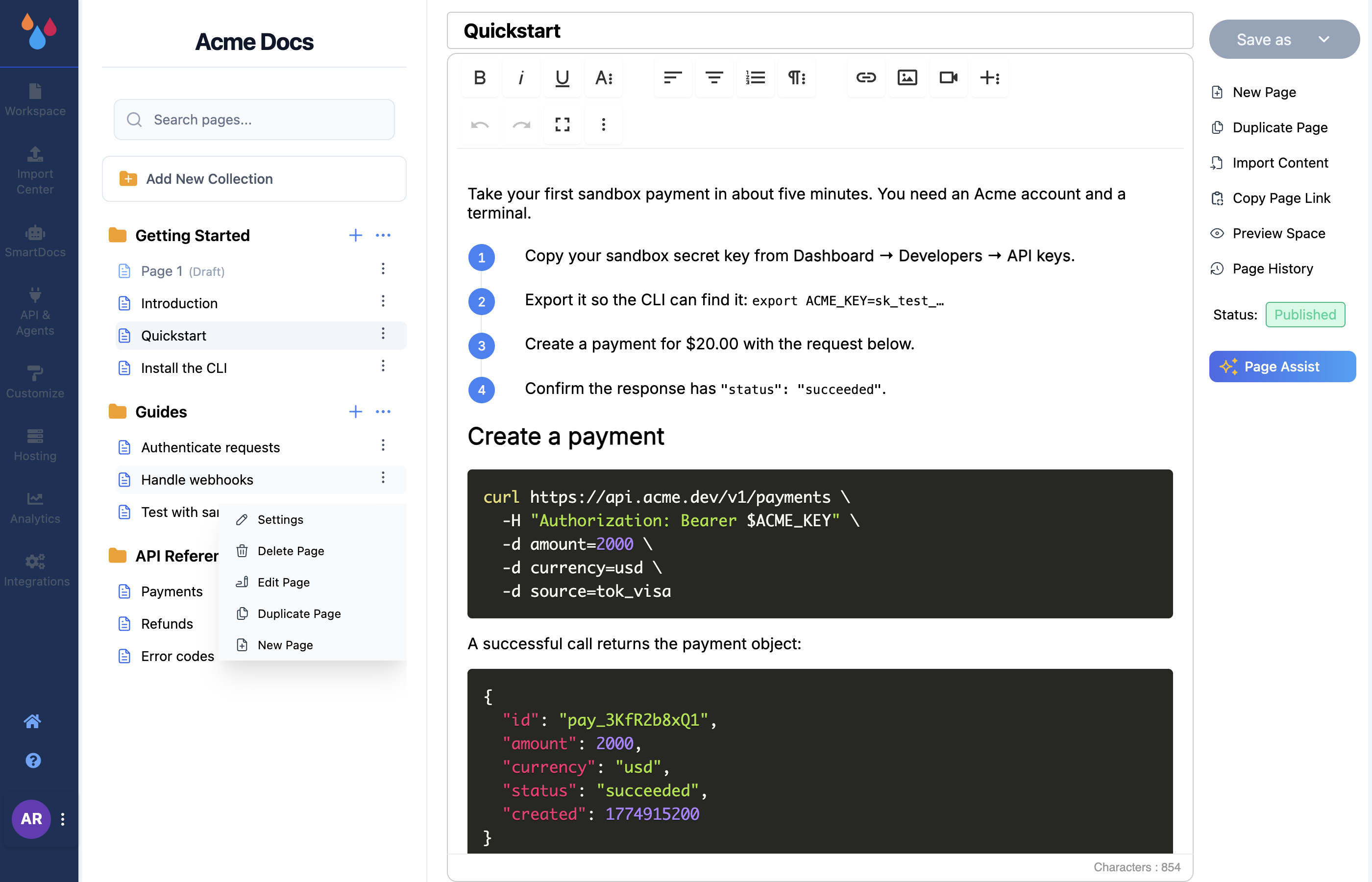Copy the page link

1271,198
